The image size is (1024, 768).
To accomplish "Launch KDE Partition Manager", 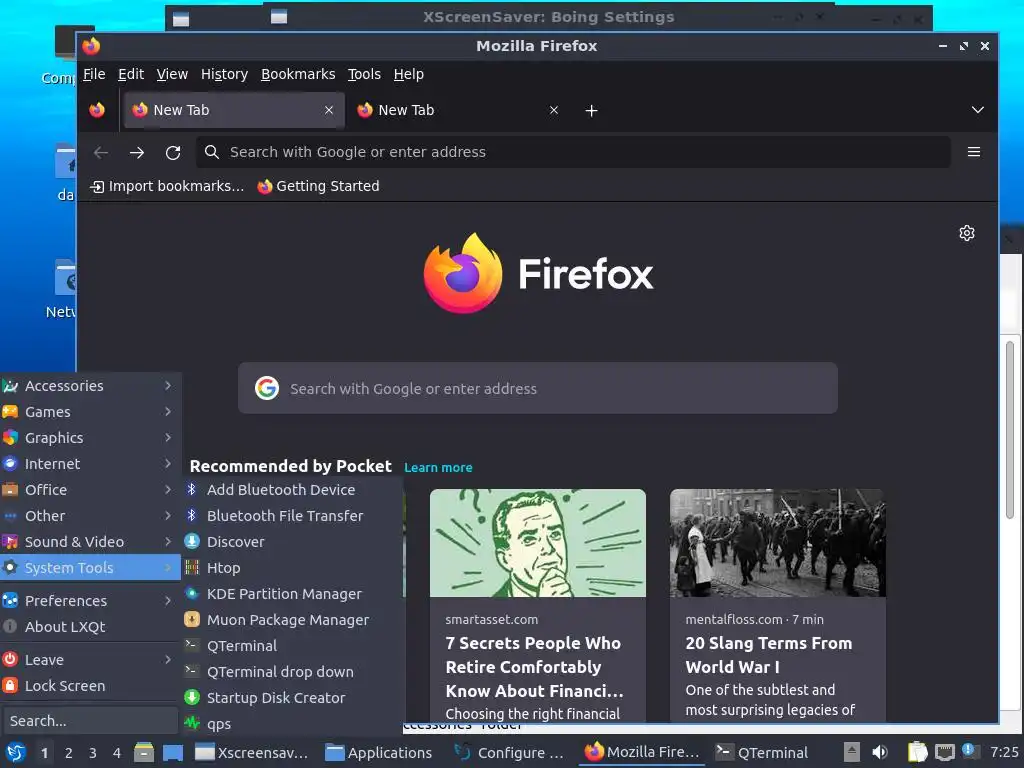I will 293,594.
